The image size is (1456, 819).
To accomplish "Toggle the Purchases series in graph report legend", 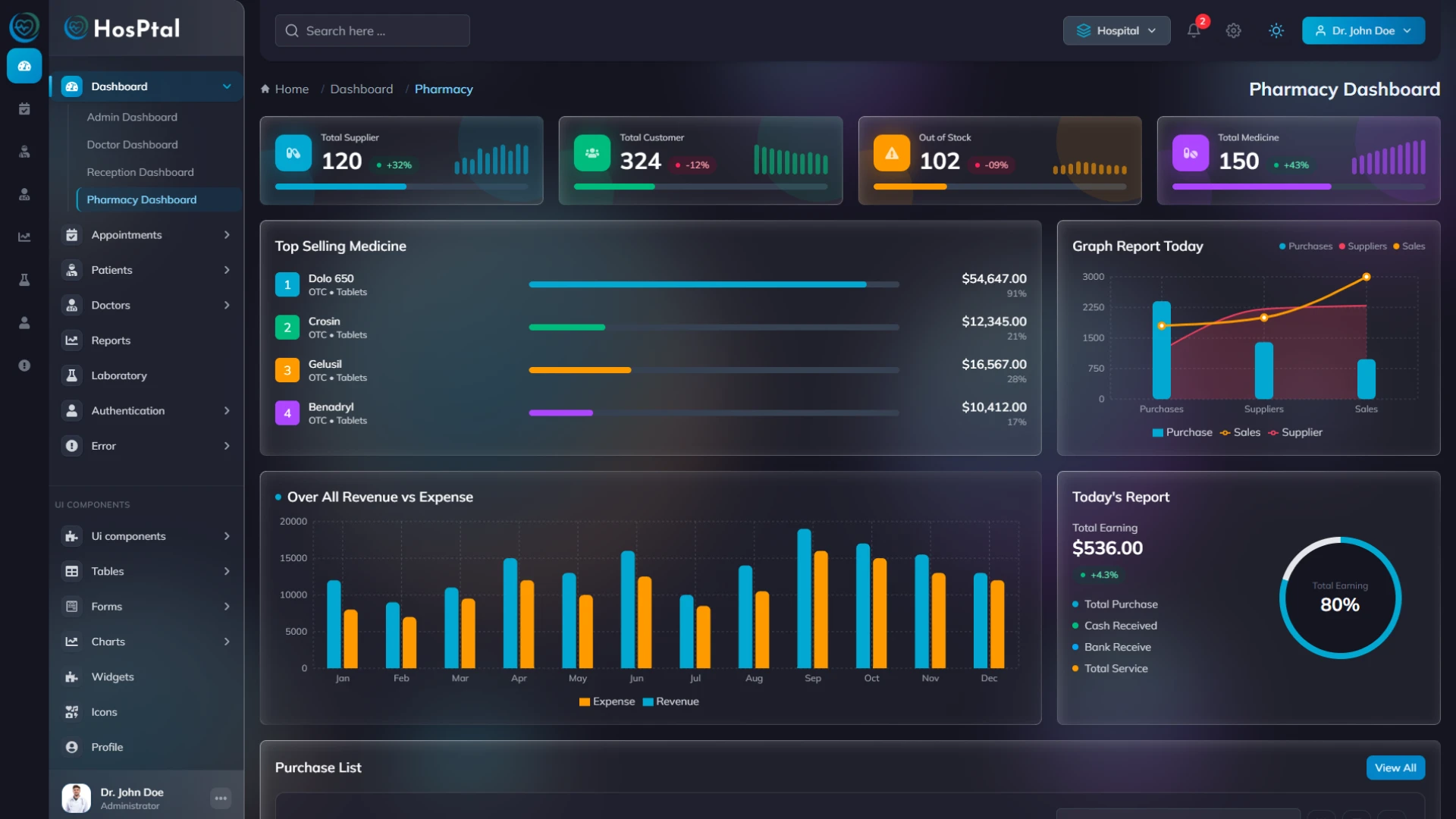I will click(1306, 246).
